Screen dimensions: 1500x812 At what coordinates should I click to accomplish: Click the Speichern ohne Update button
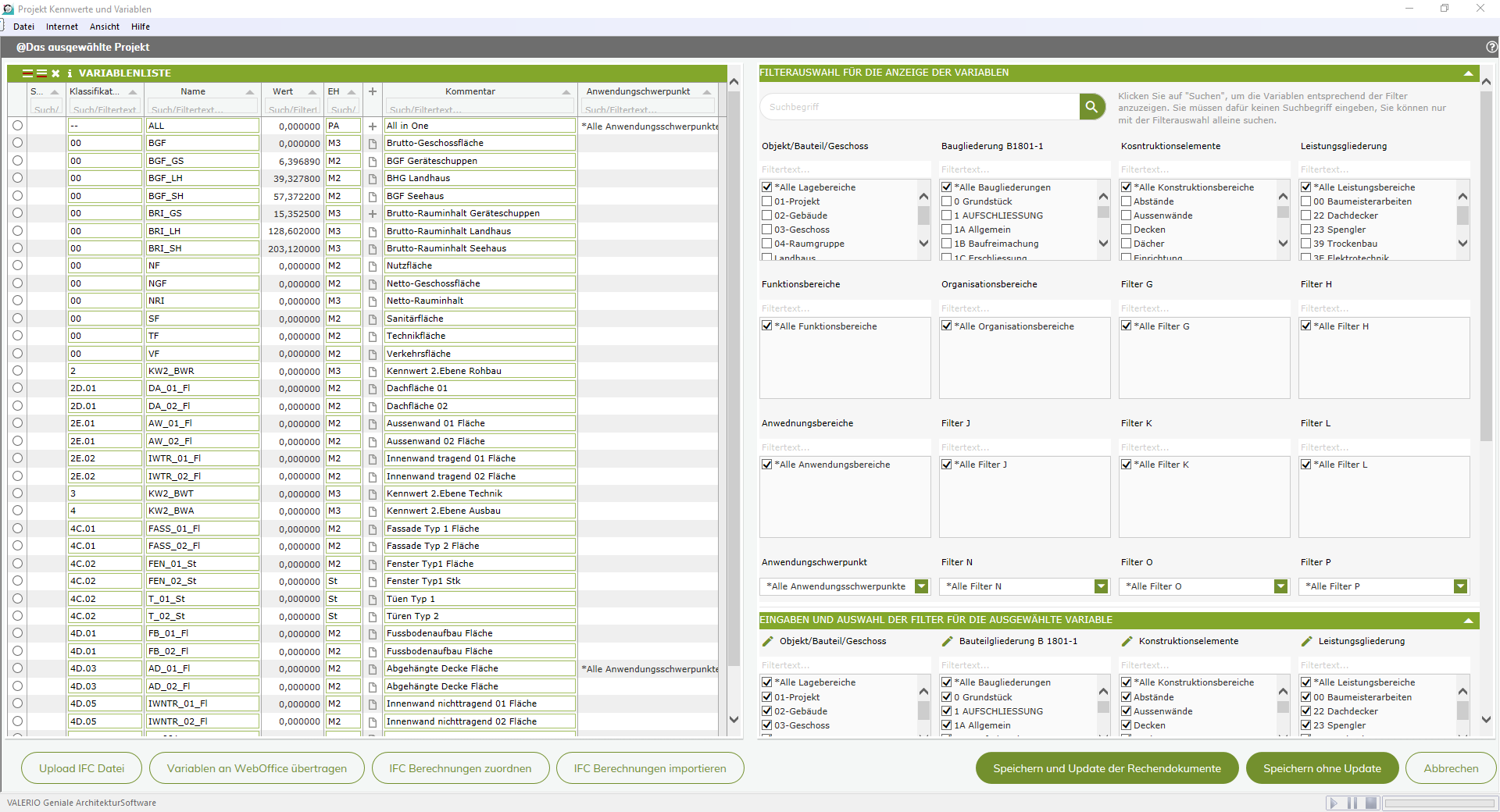[1322, 768]
